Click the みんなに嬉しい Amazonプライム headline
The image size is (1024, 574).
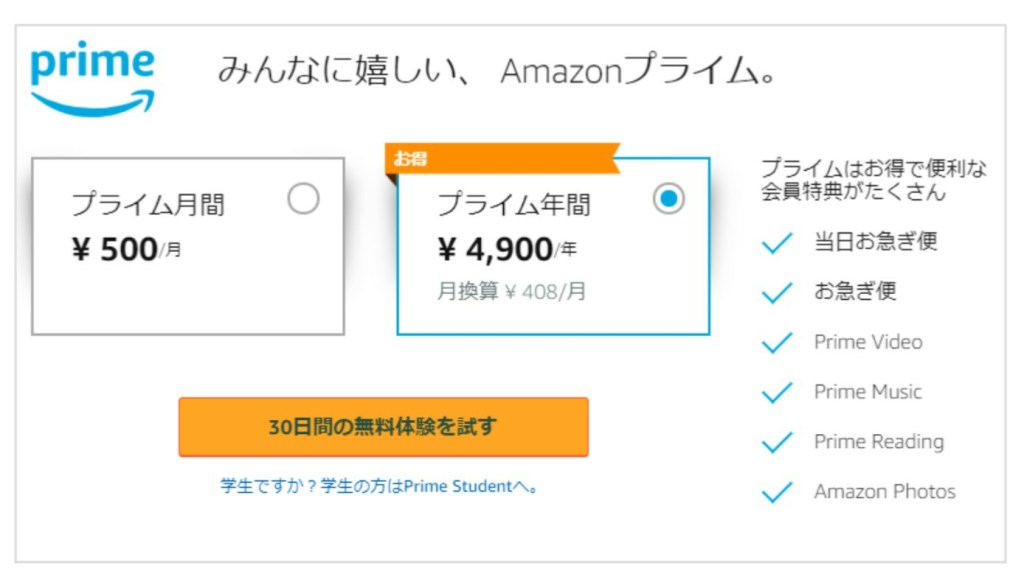coord(497,73)
